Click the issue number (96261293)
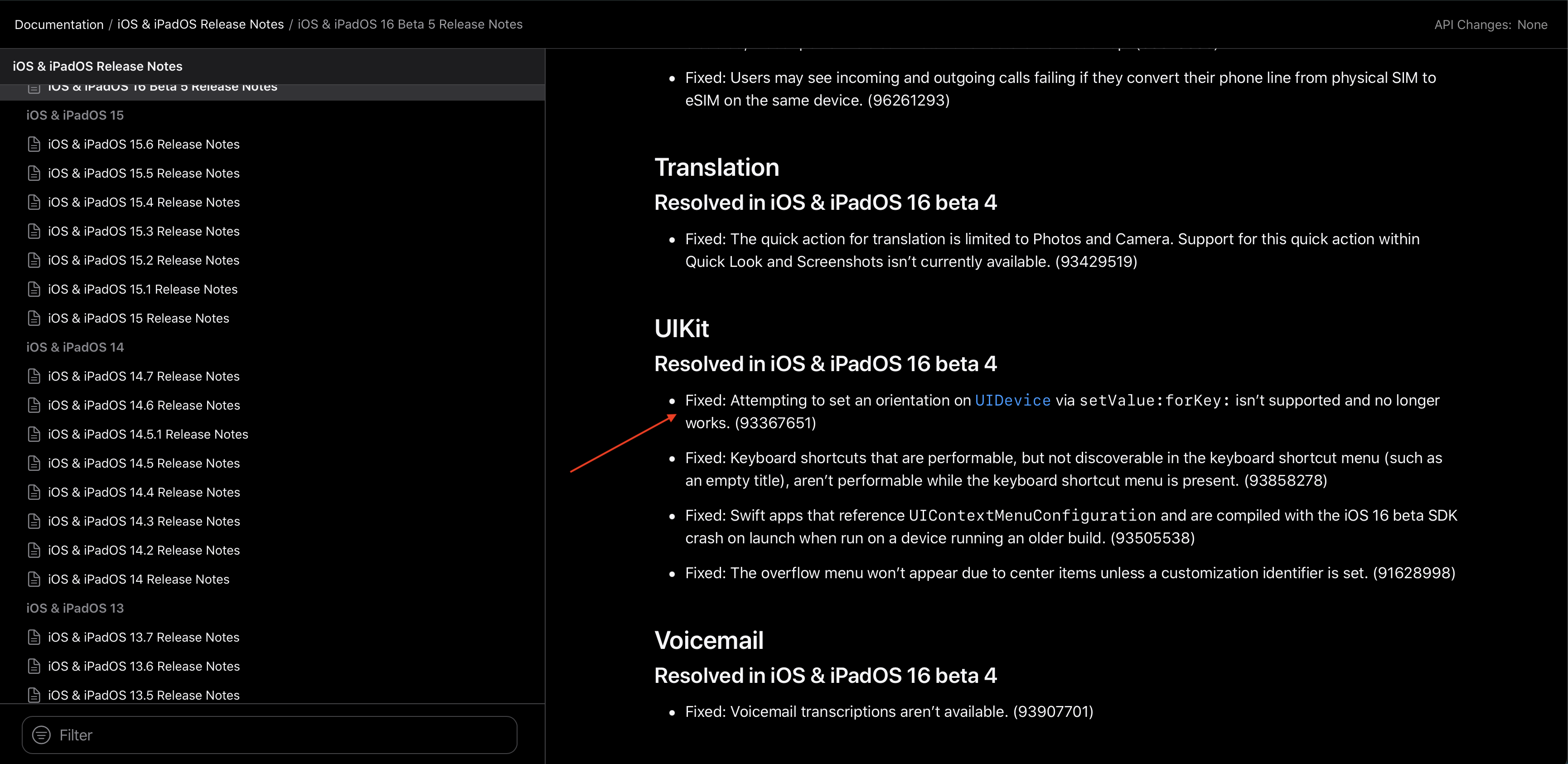The height and width of the screenshot is (764, 1568). point(908,101)
